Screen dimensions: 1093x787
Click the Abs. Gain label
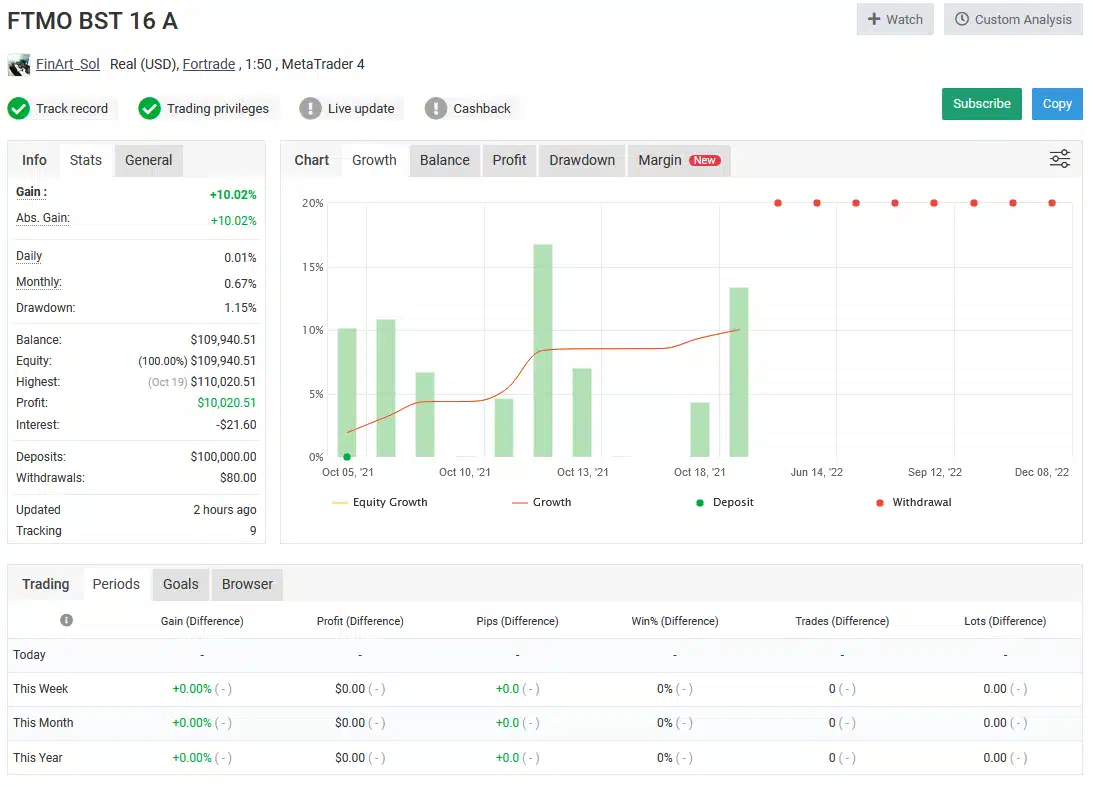43,218
